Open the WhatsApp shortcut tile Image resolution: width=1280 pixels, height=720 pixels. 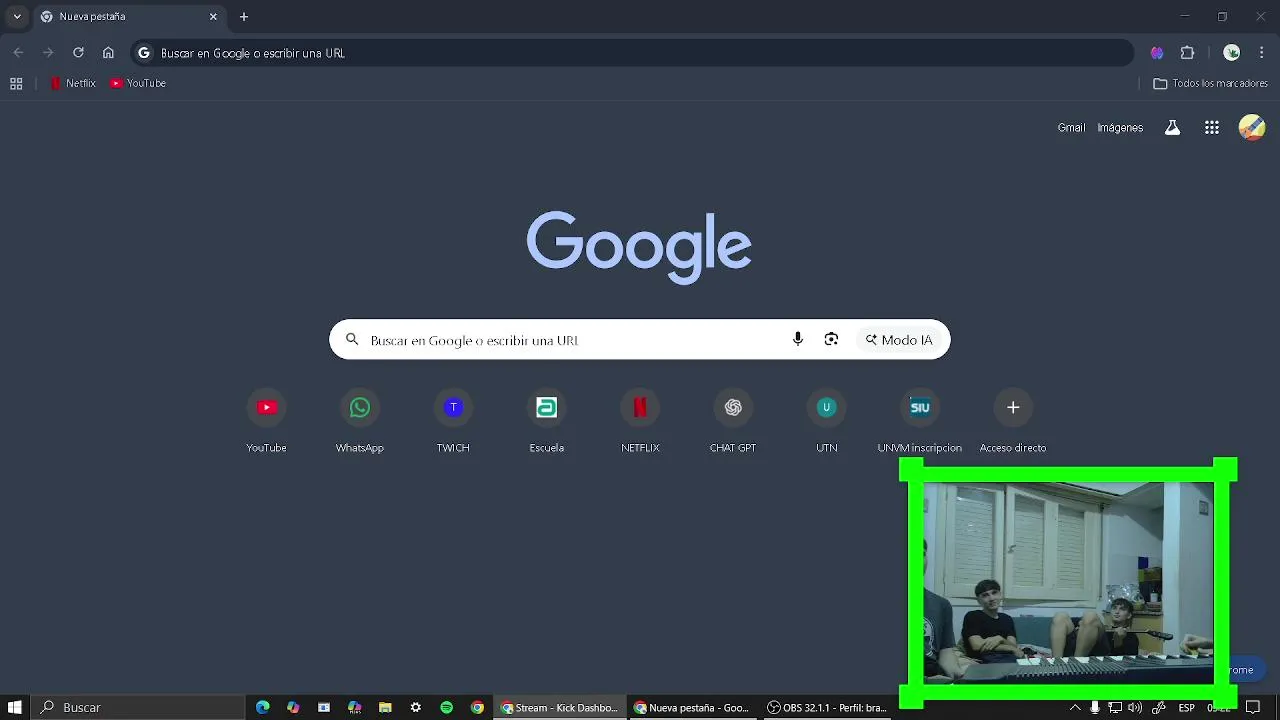point(359,420)
